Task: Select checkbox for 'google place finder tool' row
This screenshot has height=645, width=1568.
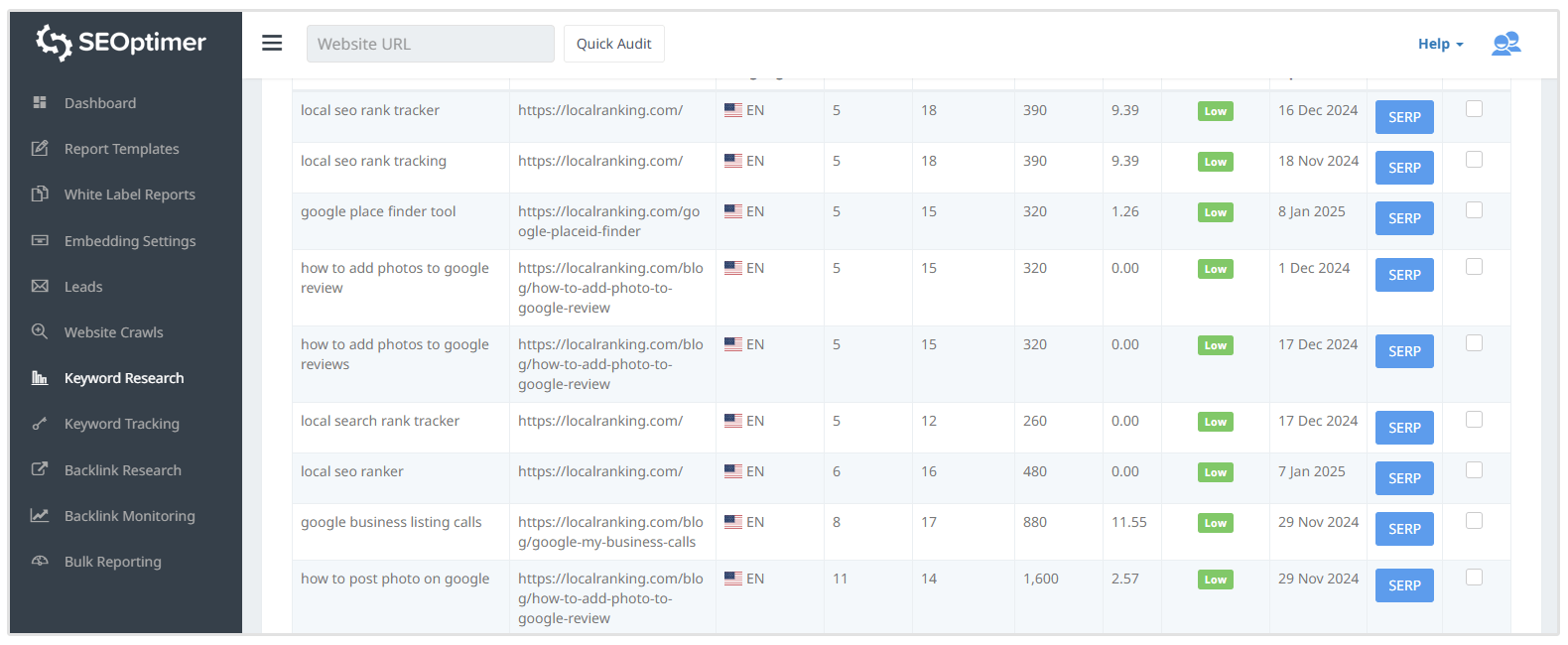Action: (1474, 210)
